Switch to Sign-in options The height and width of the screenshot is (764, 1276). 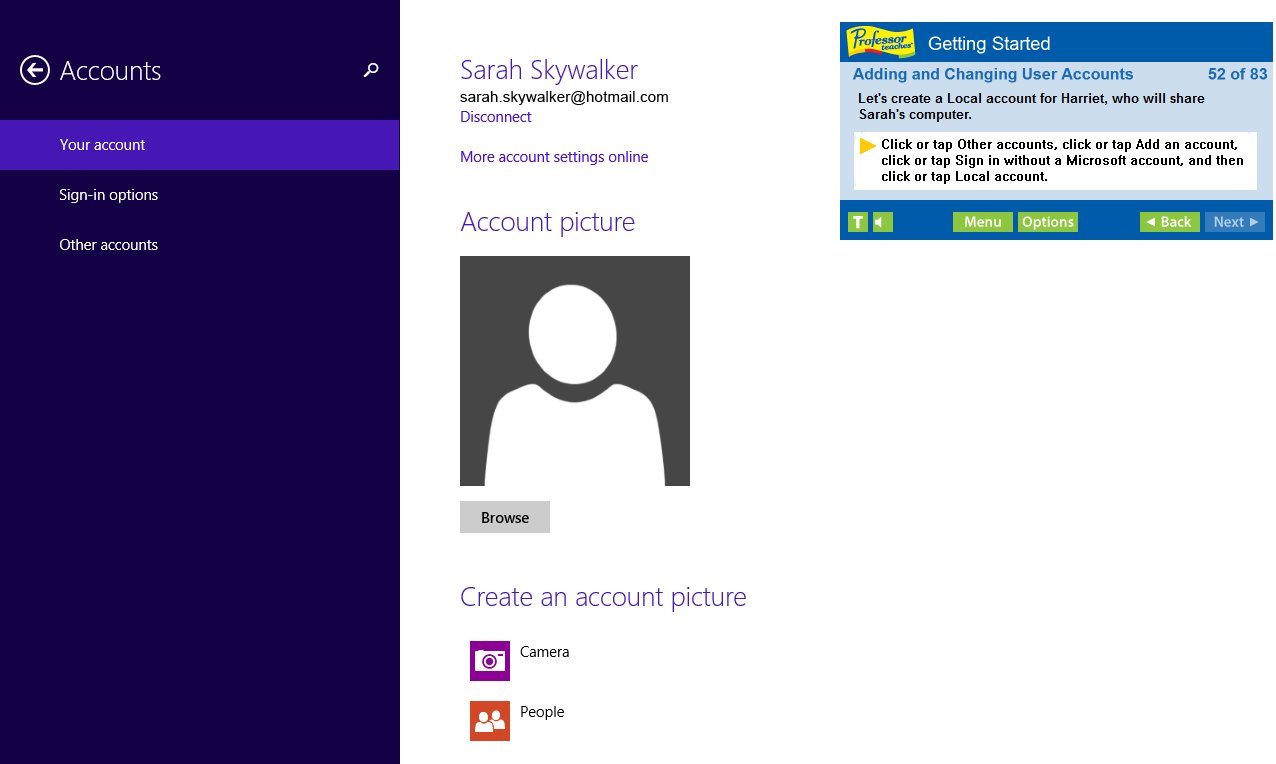[108, 194]
